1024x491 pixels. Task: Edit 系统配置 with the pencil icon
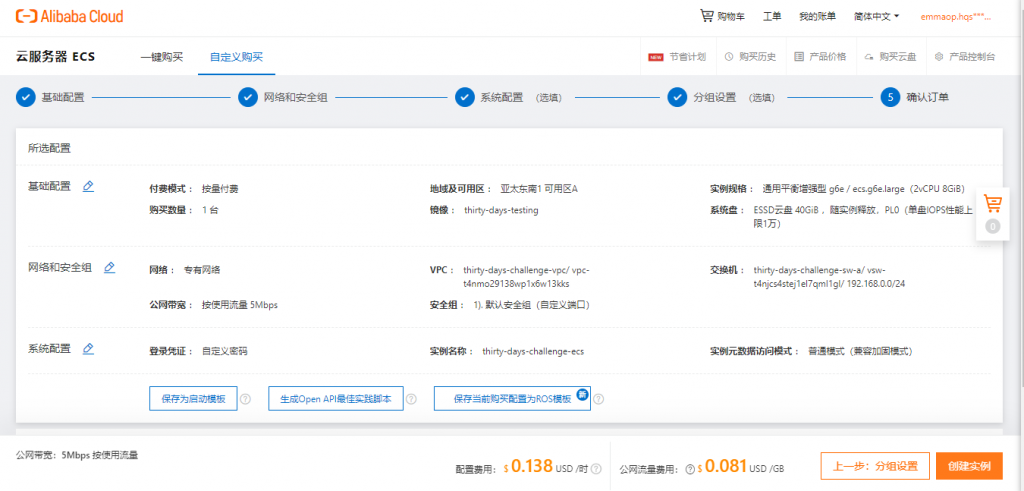(x=88, y=348)
